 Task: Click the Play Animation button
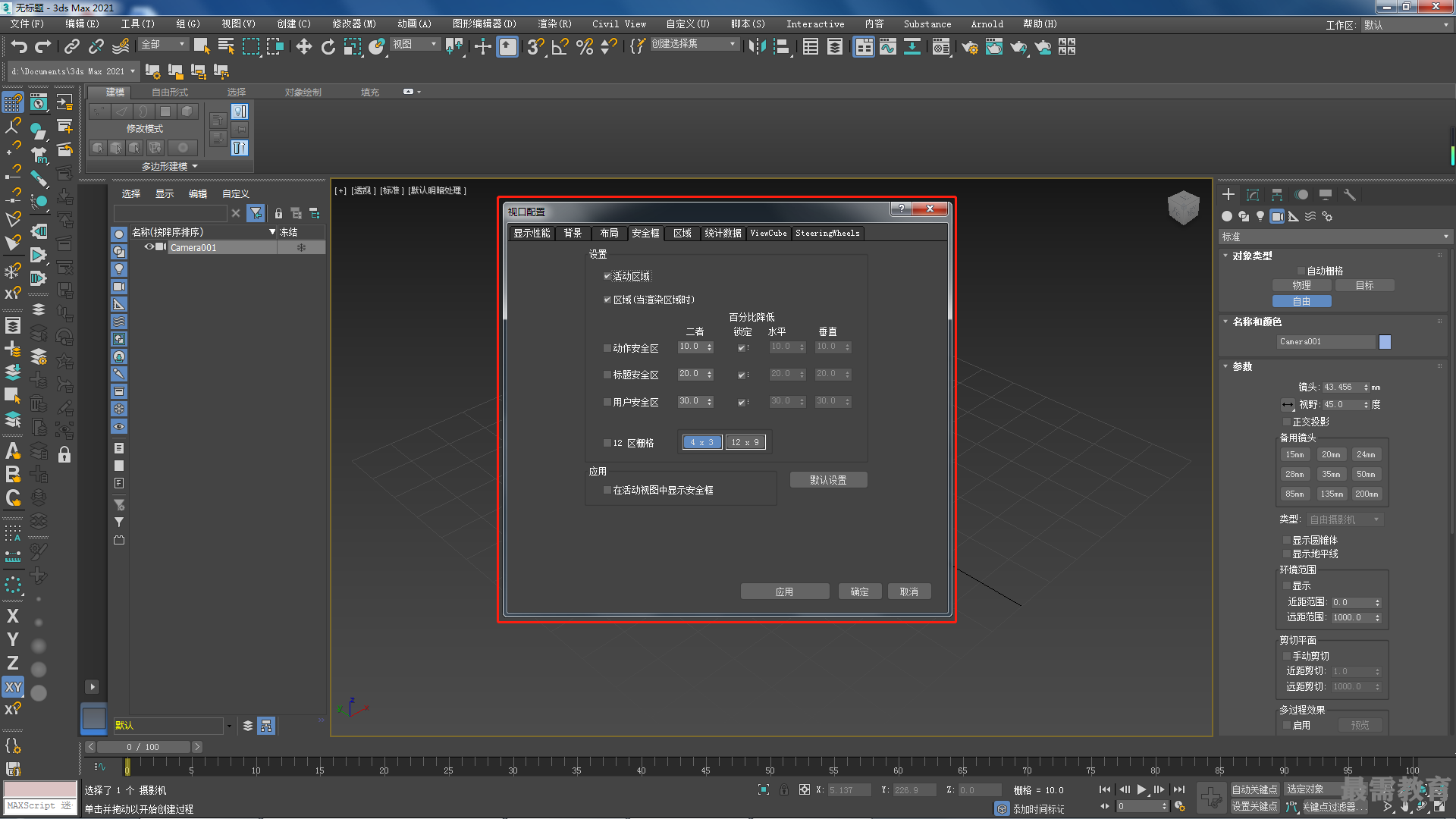pyautogui.click(x=1141, y=789)
